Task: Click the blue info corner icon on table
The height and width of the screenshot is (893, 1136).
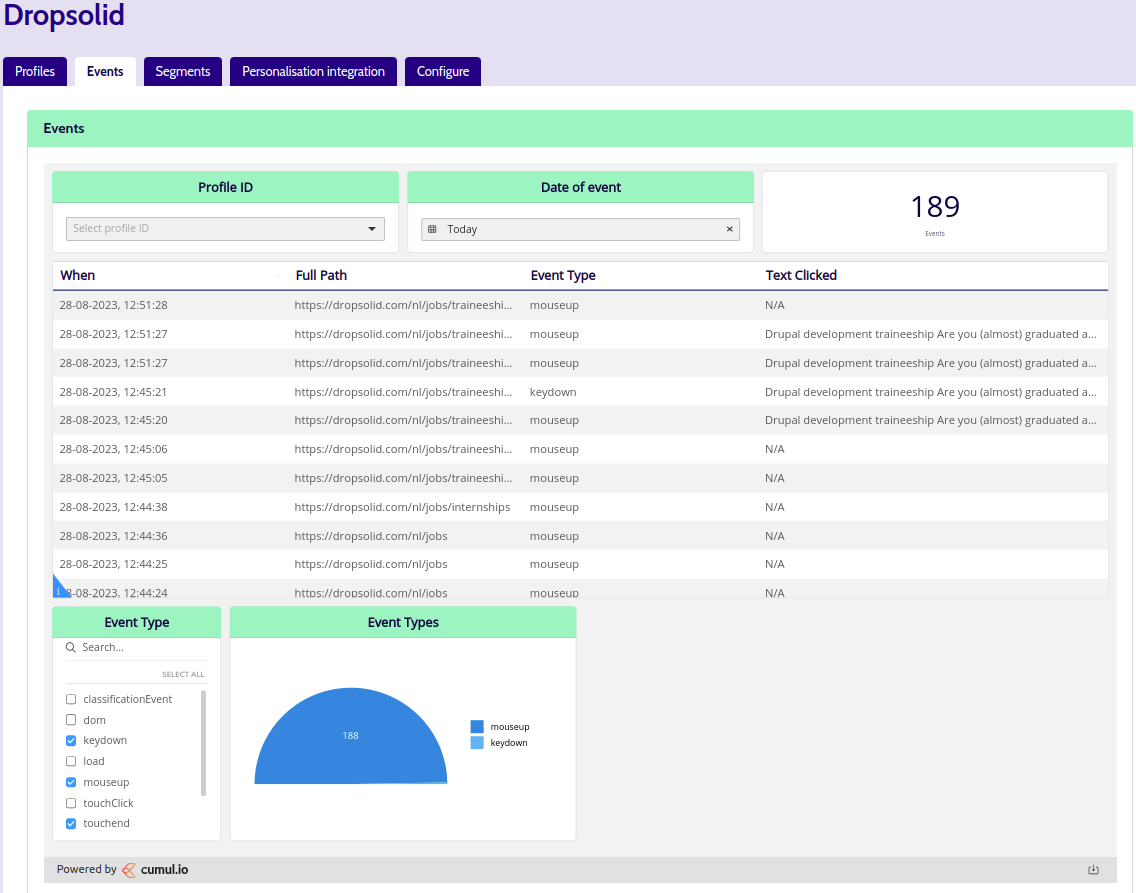Action: [59, 588]
